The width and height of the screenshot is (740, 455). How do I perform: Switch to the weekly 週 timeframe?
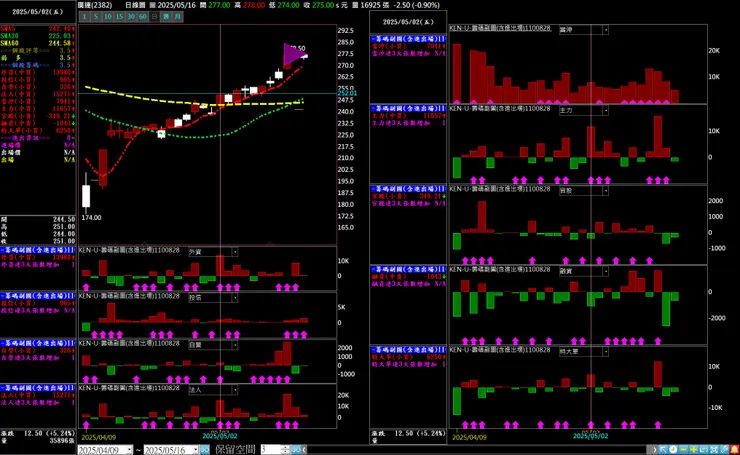click(x=166, y=17)
